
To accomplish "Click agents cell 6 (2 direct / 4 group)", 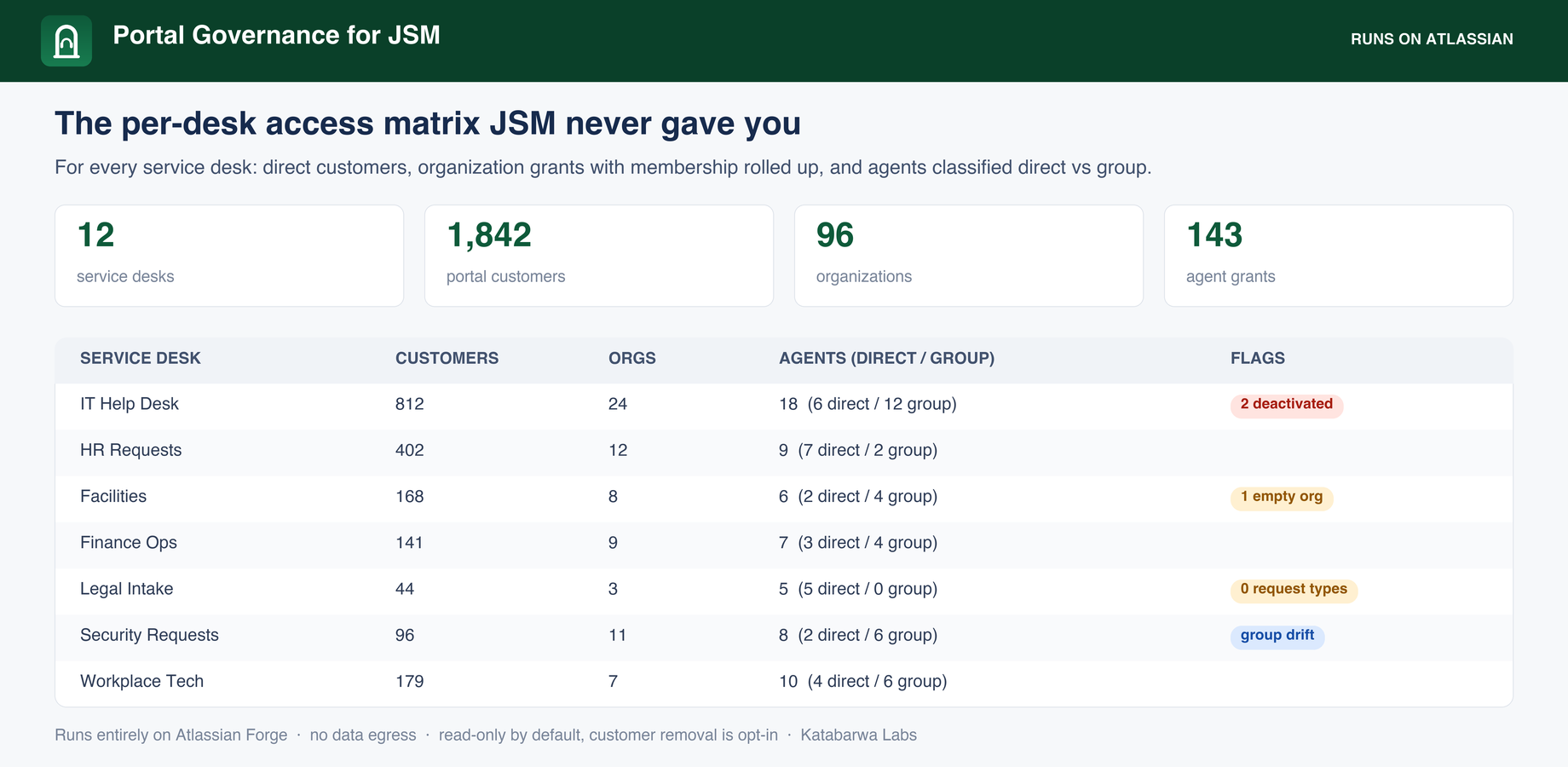I will coord(858,496).
